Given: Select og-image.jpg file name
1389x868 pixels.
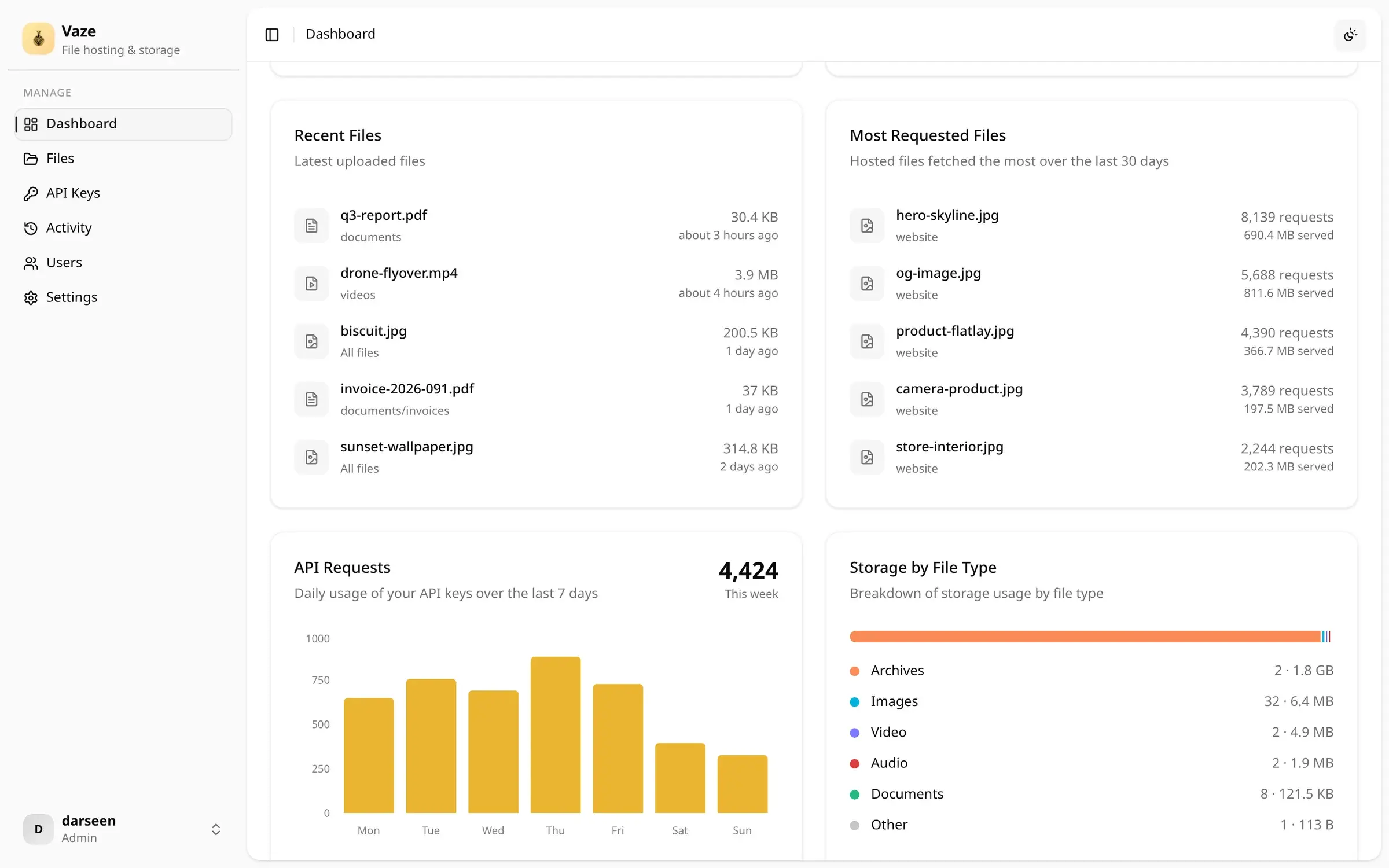Looking at the screenshot, I should click(938, 273).
